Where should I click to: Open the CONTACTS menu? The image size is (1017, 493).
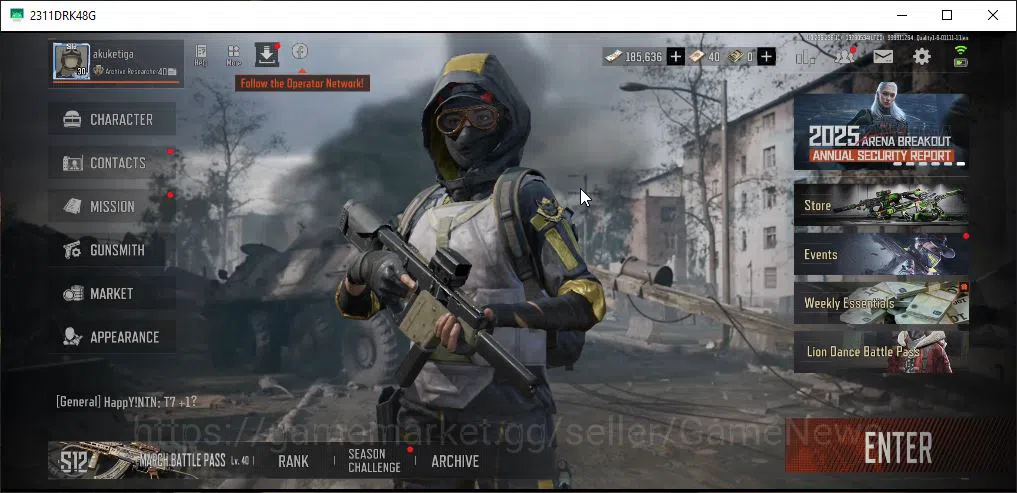pos(112,163)
